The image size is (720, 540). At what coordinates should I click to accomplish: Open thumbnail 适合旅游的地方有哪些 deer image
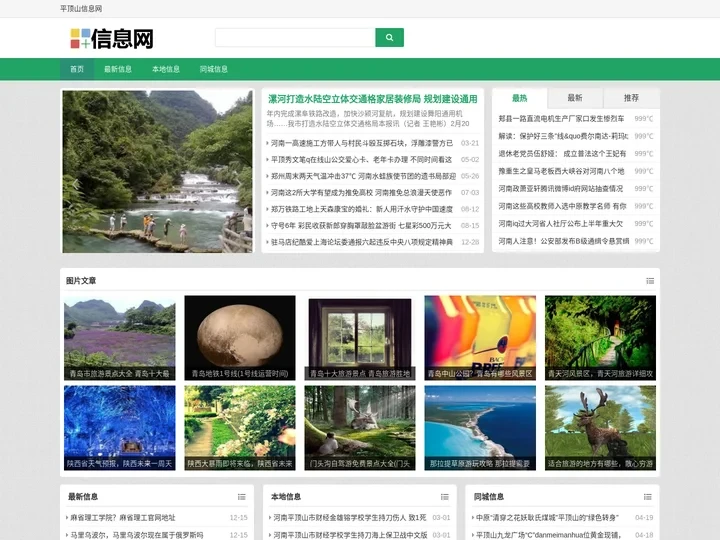tap(600, 428)
